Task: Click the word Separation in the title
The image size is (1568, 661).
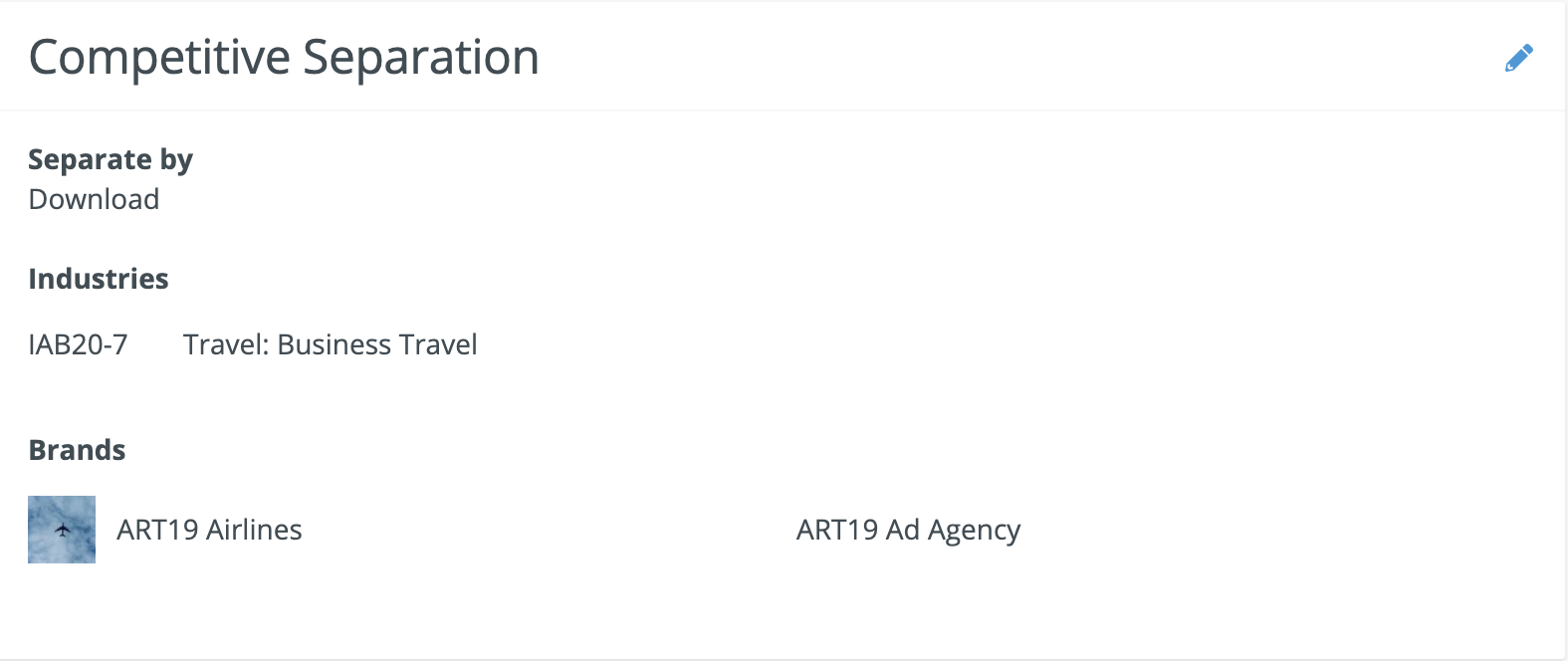Action: (421, 58)
